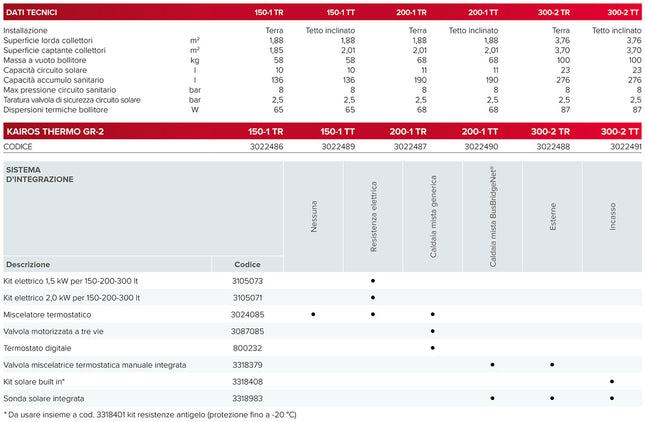Click Miscelatore termostatico dot under Nessuna column

pyautogui.click(x=313, y=314)
